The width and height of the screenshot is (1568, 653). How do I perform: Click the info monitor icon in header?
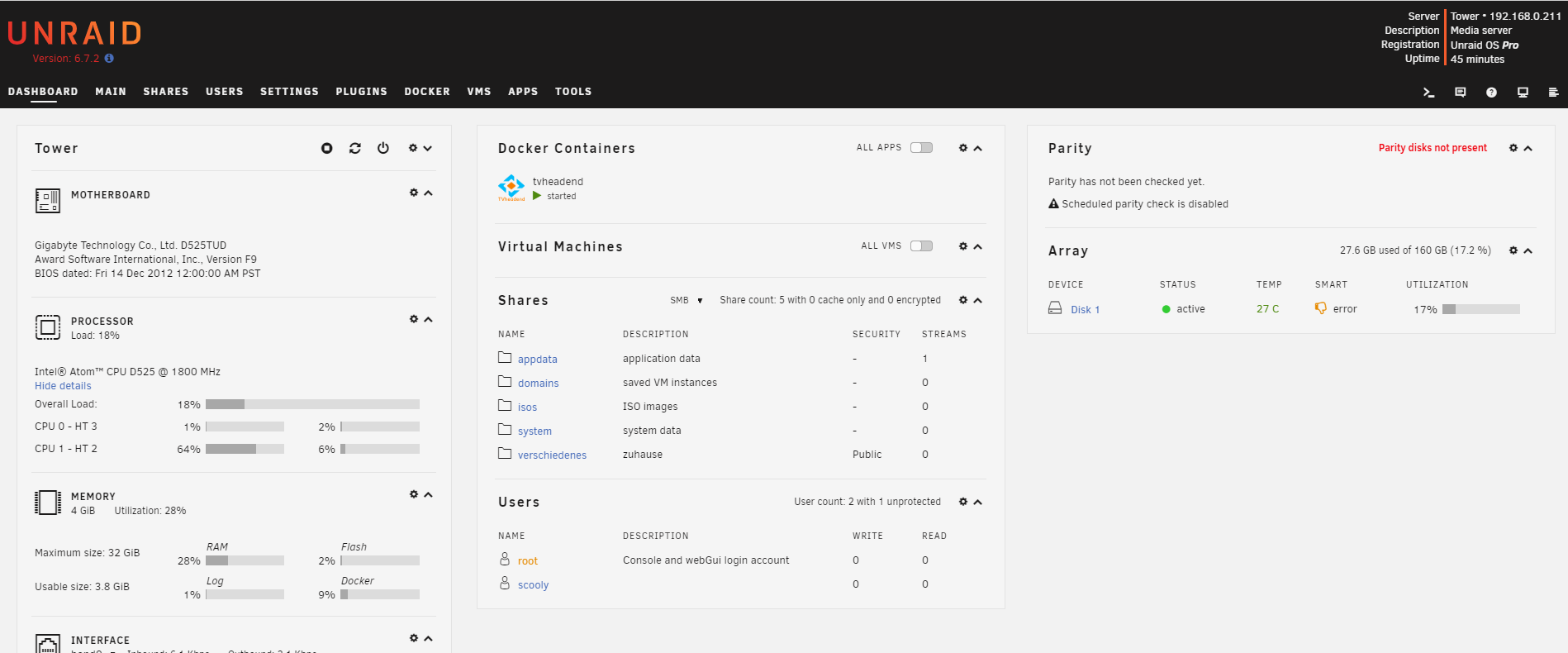(1523, 93)
